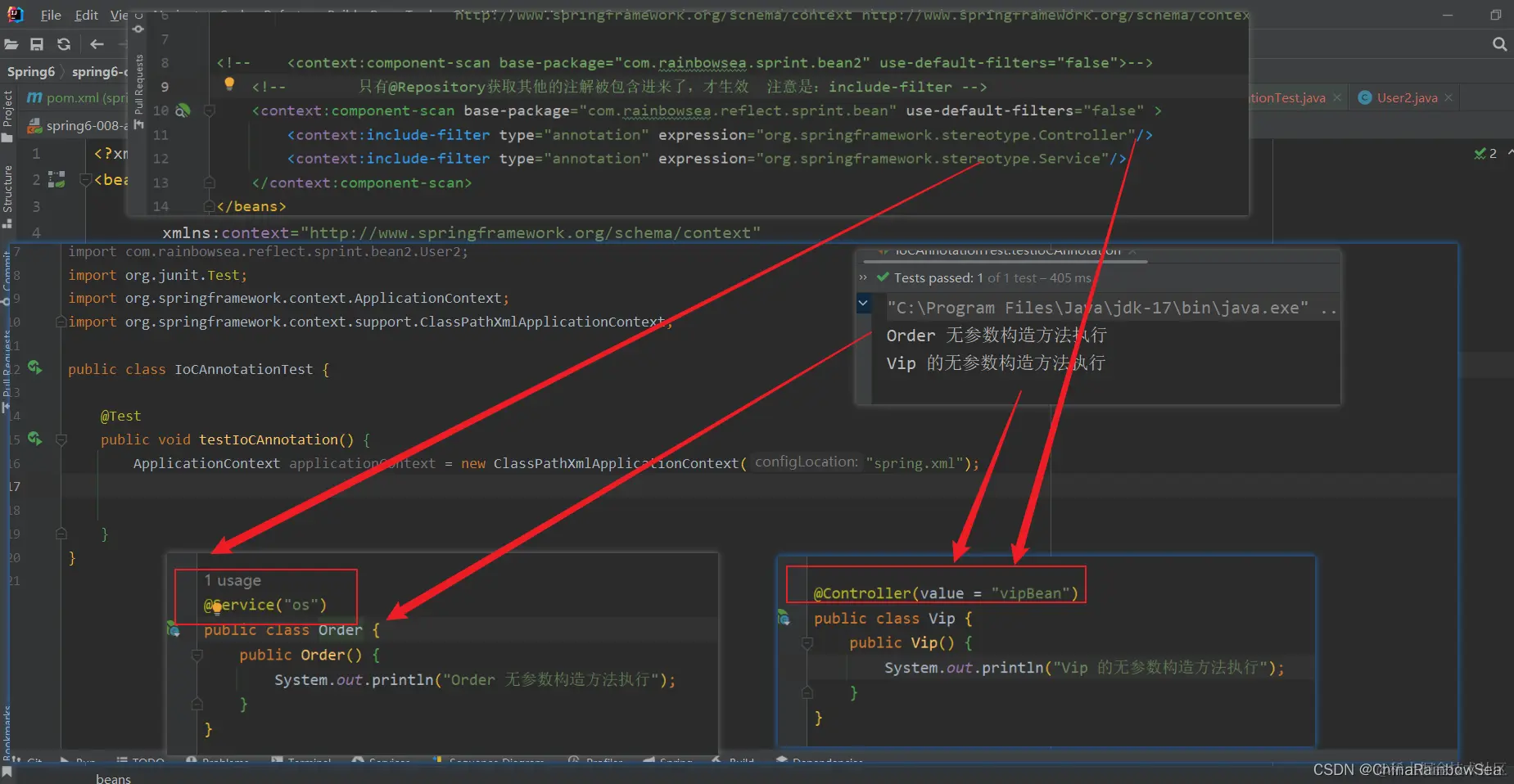Click the Service include-filter line
1514x784 pixels.
pos(707,158)
